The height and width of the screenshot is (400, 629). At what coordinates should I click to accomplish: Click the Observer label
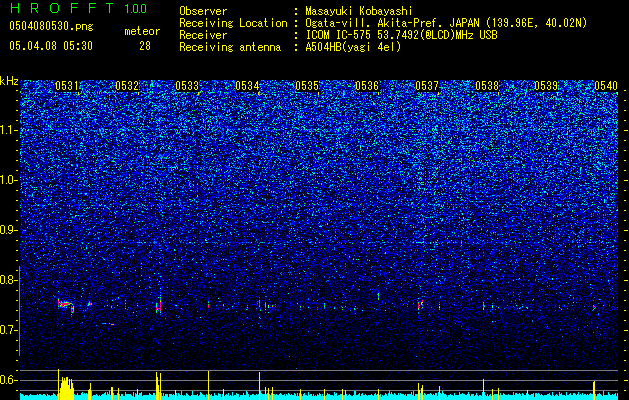tap(203, 11)
